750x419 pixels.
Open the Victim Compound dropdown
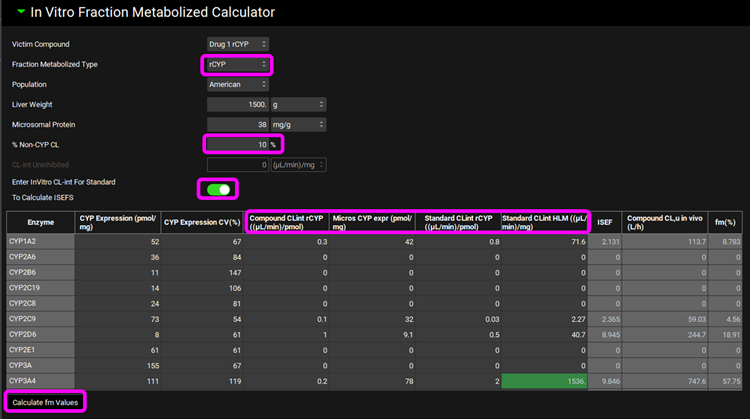point(238,45)
